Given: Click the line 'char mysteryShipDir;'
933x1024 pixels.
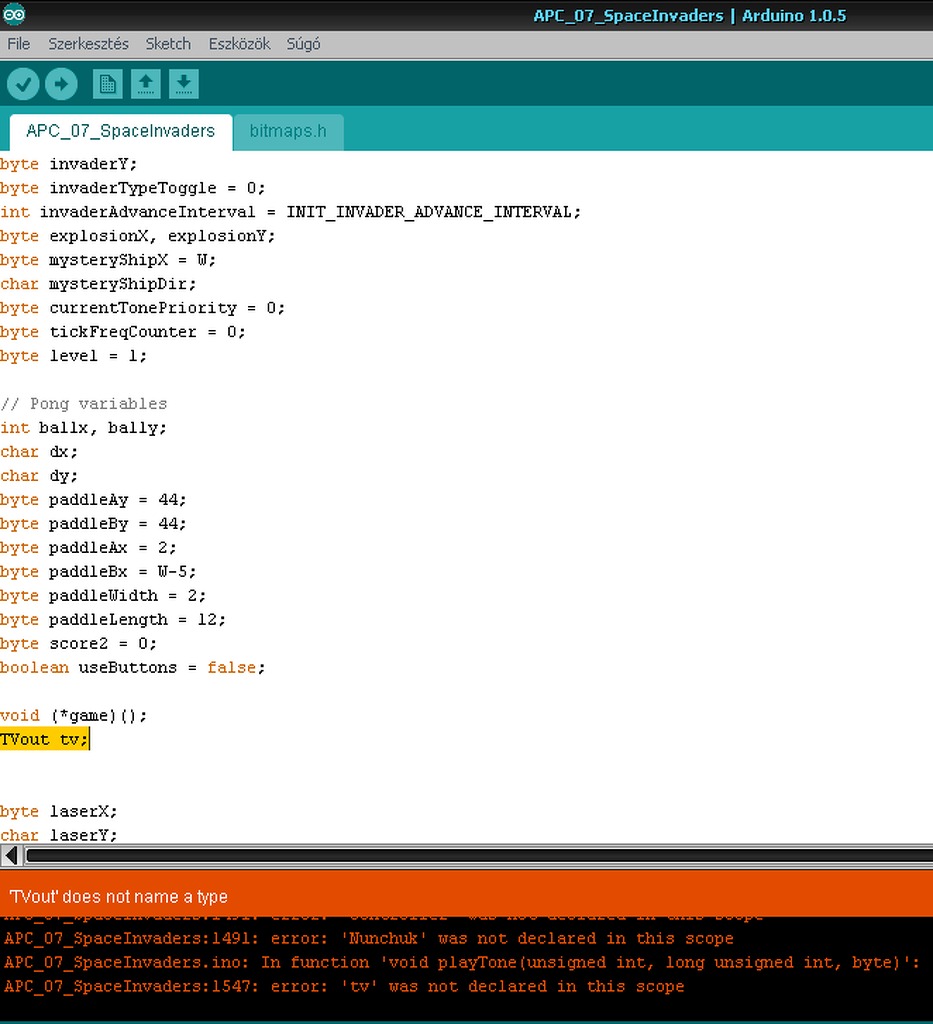Looking at the screenshot, I should (x=98, y=284).
